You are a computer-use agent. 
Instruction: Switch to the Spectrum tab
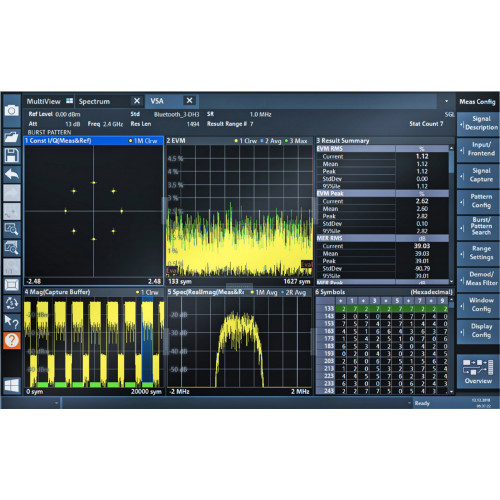click(94, 101)
